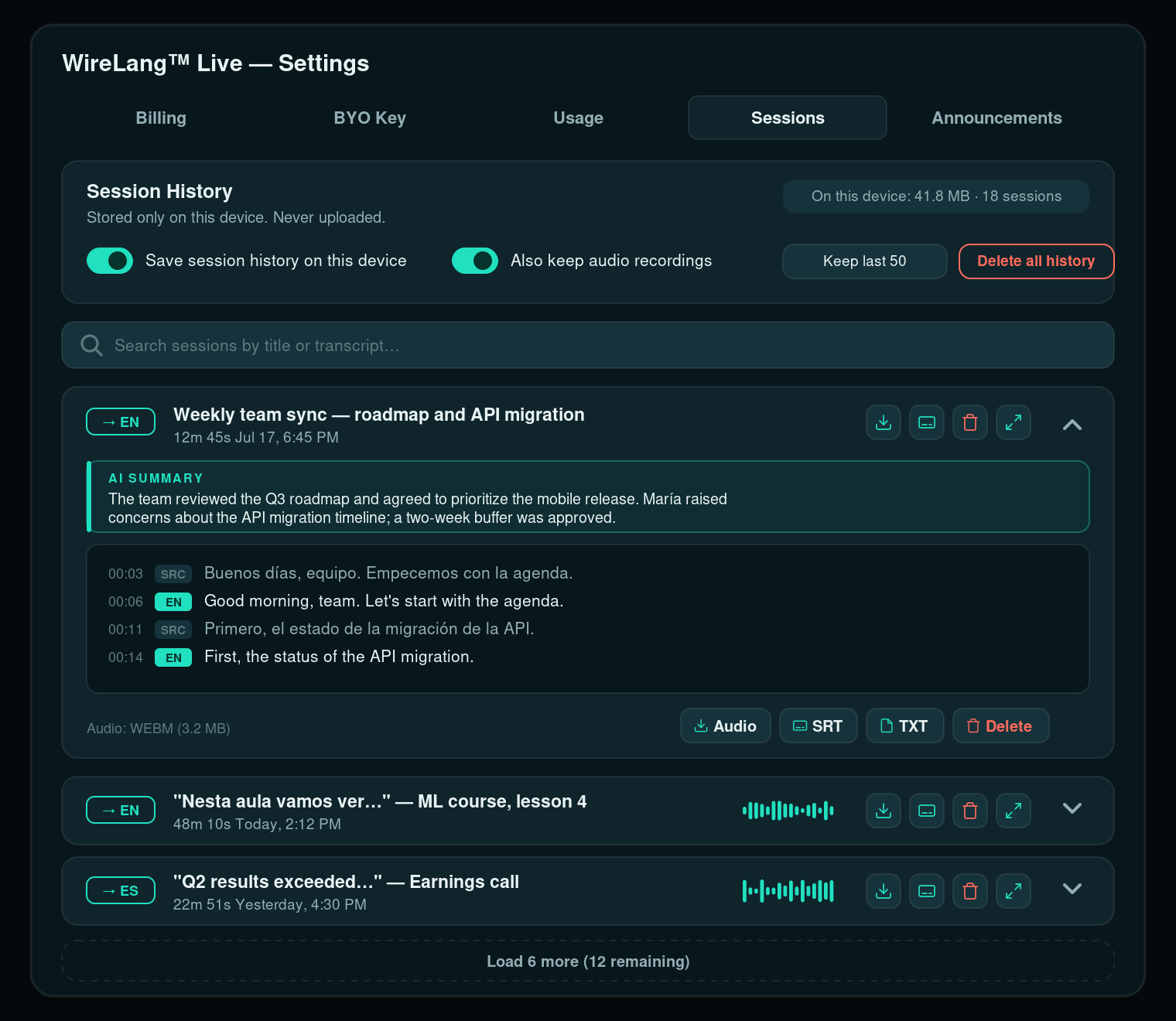Click the Earnings call audio waveform preview
The image size is (1176, 1021).
point(788,891)
